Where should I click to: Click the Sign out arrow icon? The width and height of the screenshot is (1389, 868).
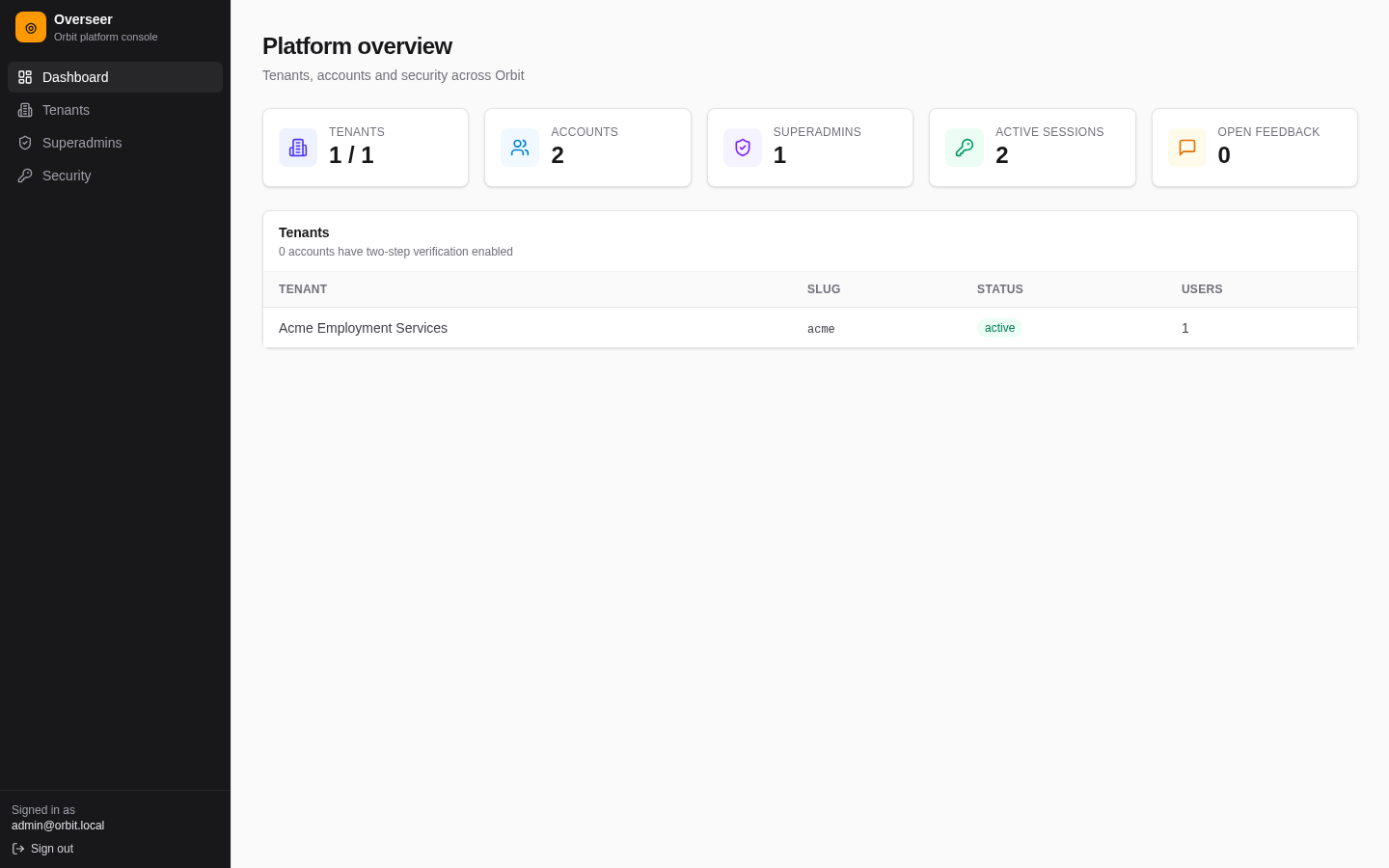pos(18,849)
